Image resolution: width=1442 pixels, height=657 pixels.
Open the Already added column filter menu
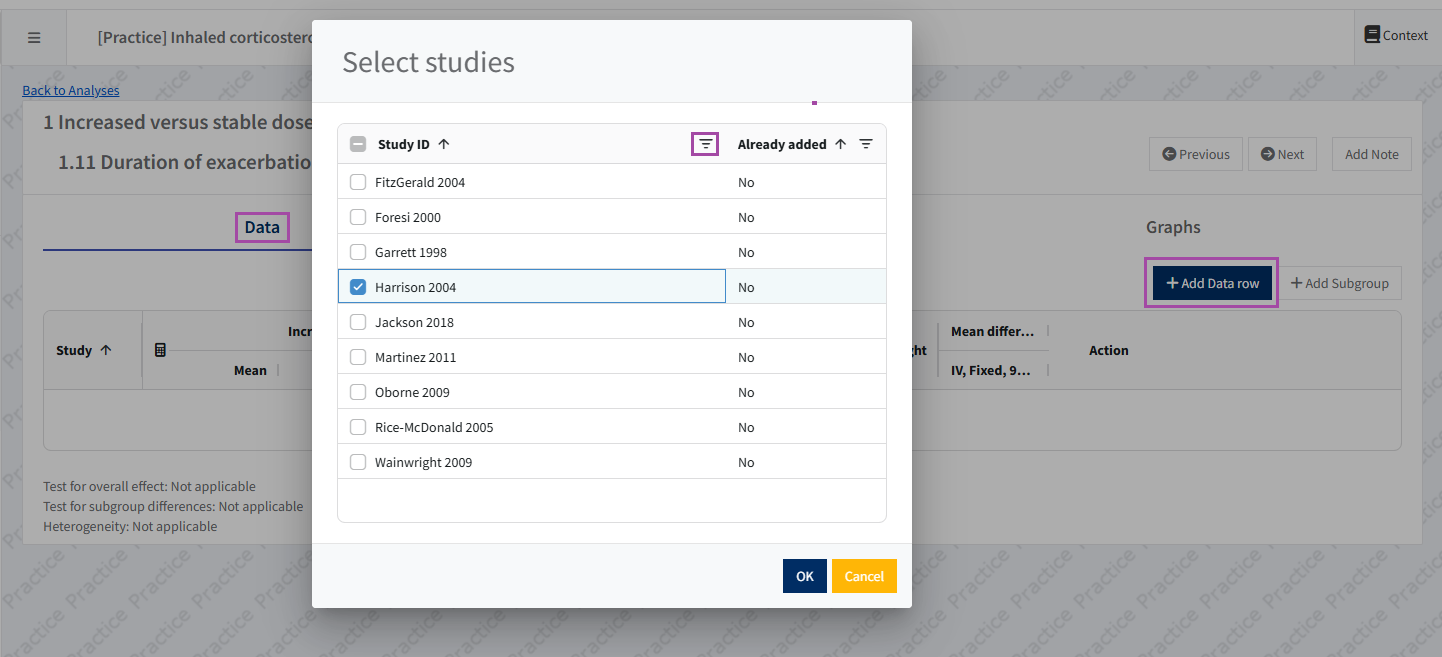866,144
